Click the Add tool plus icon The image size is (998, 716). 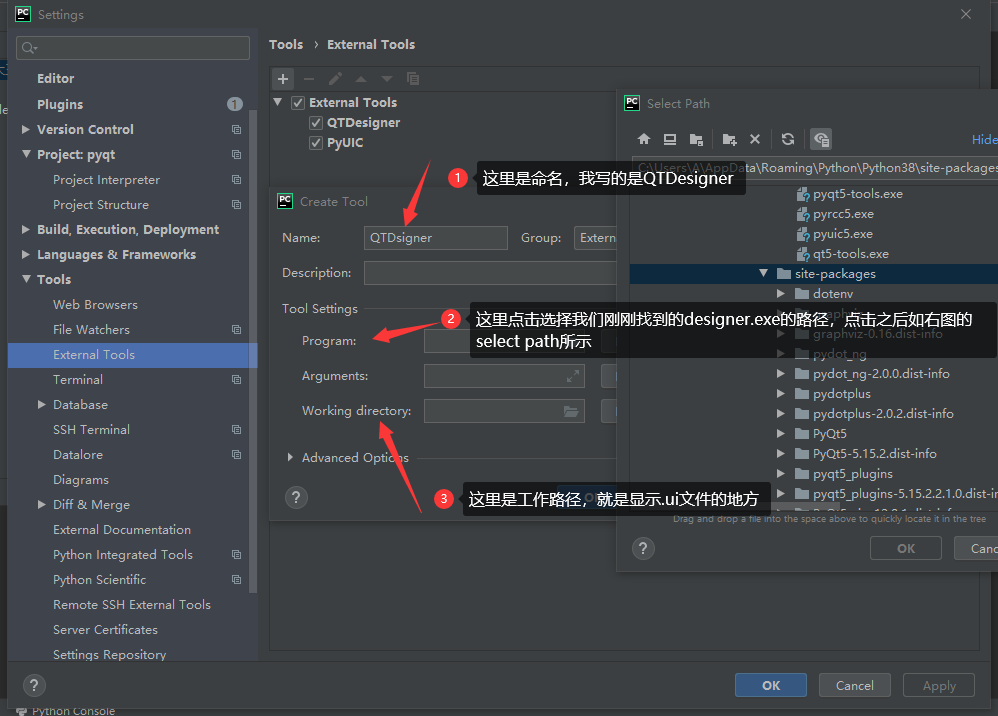tap(283, 79)
